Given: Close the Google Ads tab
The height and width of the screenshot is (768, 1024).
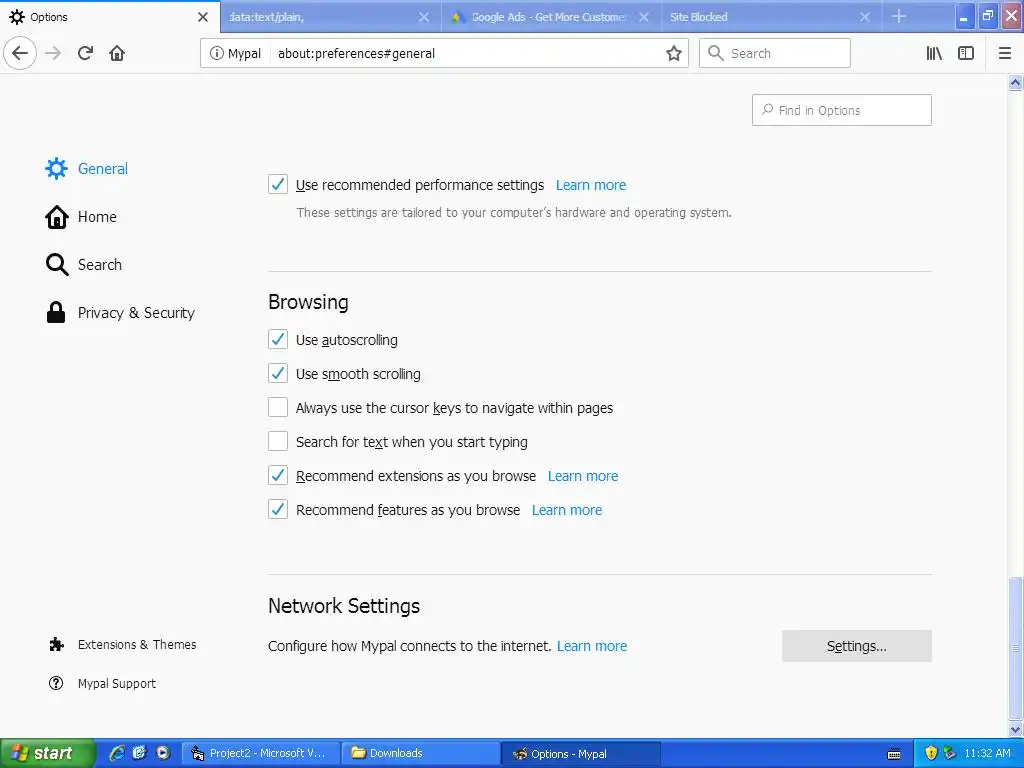Looking at the screenshot, I should [x=644, y=17].
